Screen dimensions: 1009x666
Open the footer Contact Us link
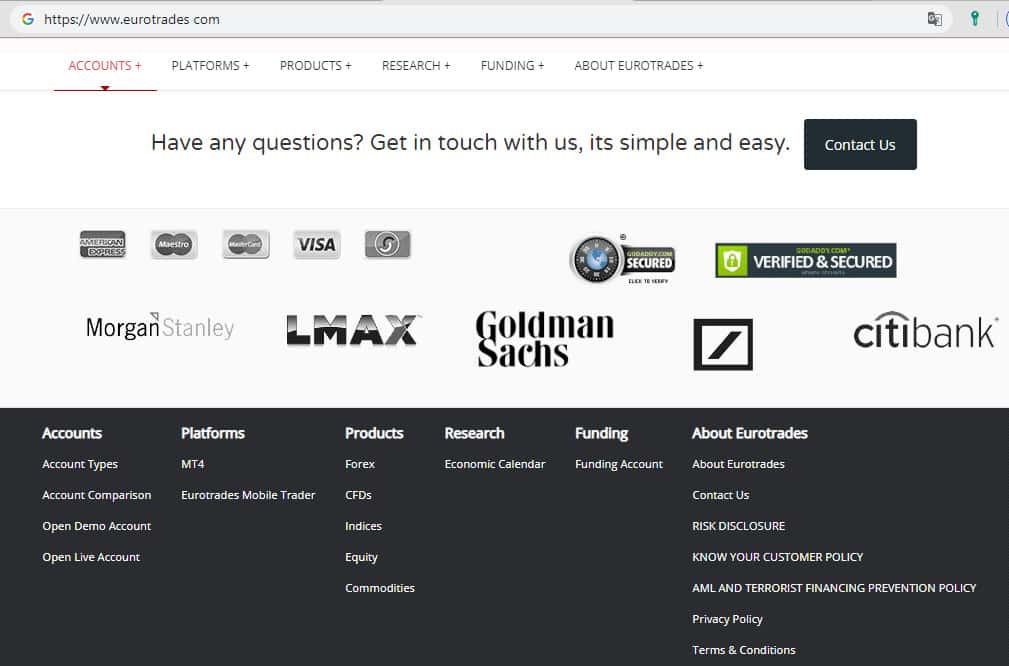pos(721,495)
